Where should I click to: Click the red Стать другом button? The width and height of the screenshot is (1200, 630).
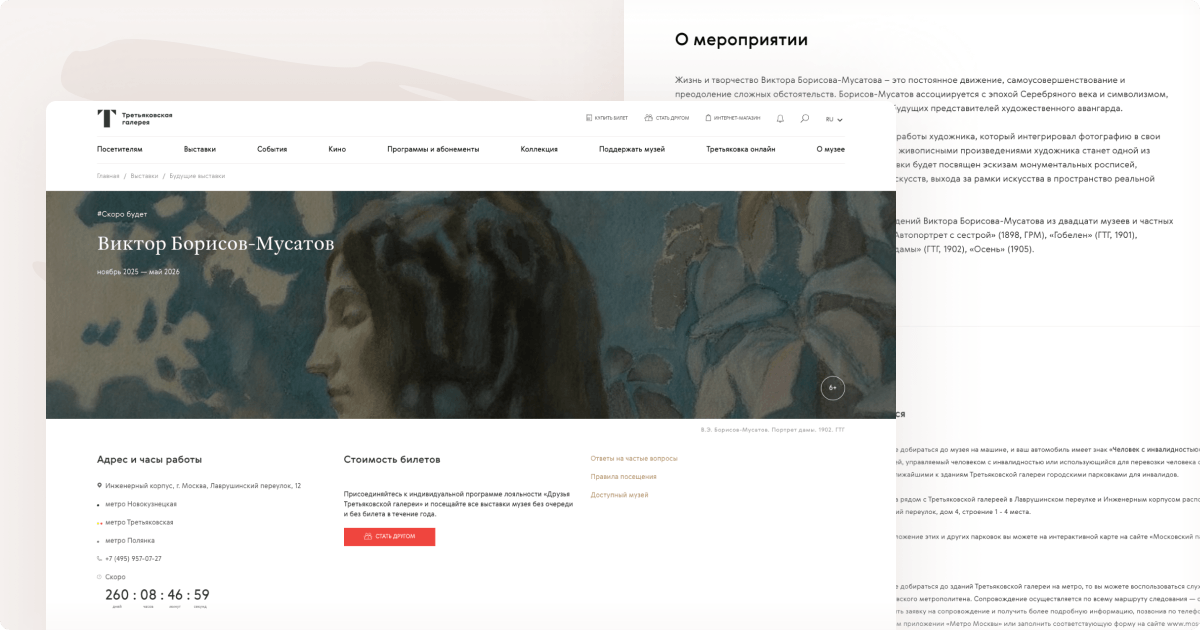pos(389,536)
